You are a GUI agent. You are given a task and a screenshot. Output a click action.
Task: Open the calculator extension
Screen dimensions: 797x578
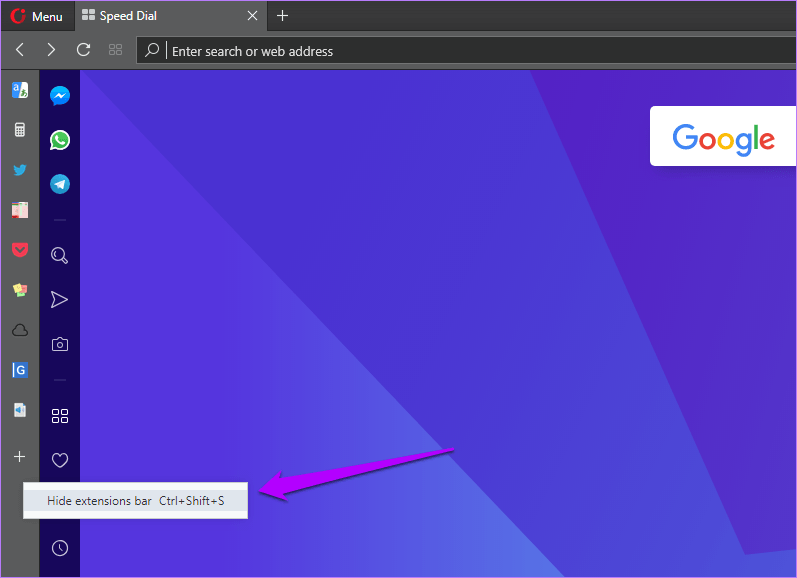point(20,130)
